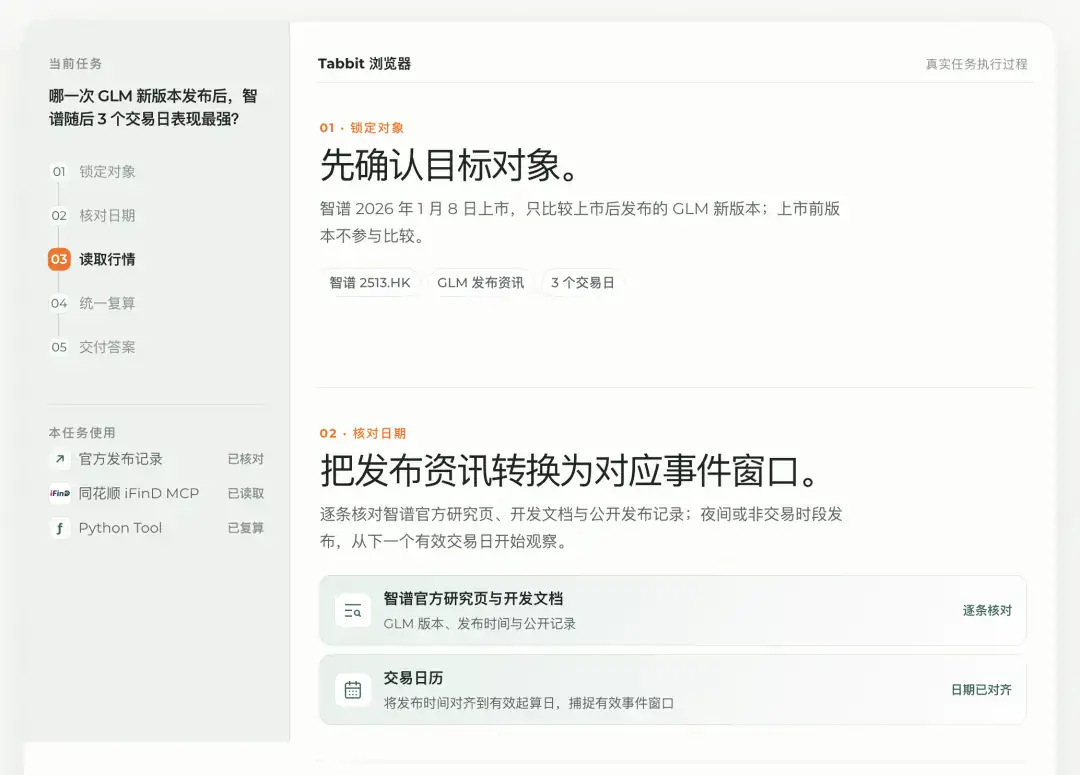
Task: Open the 交易日历 card title
Action: pyautogui.click(x=413, y=678)
